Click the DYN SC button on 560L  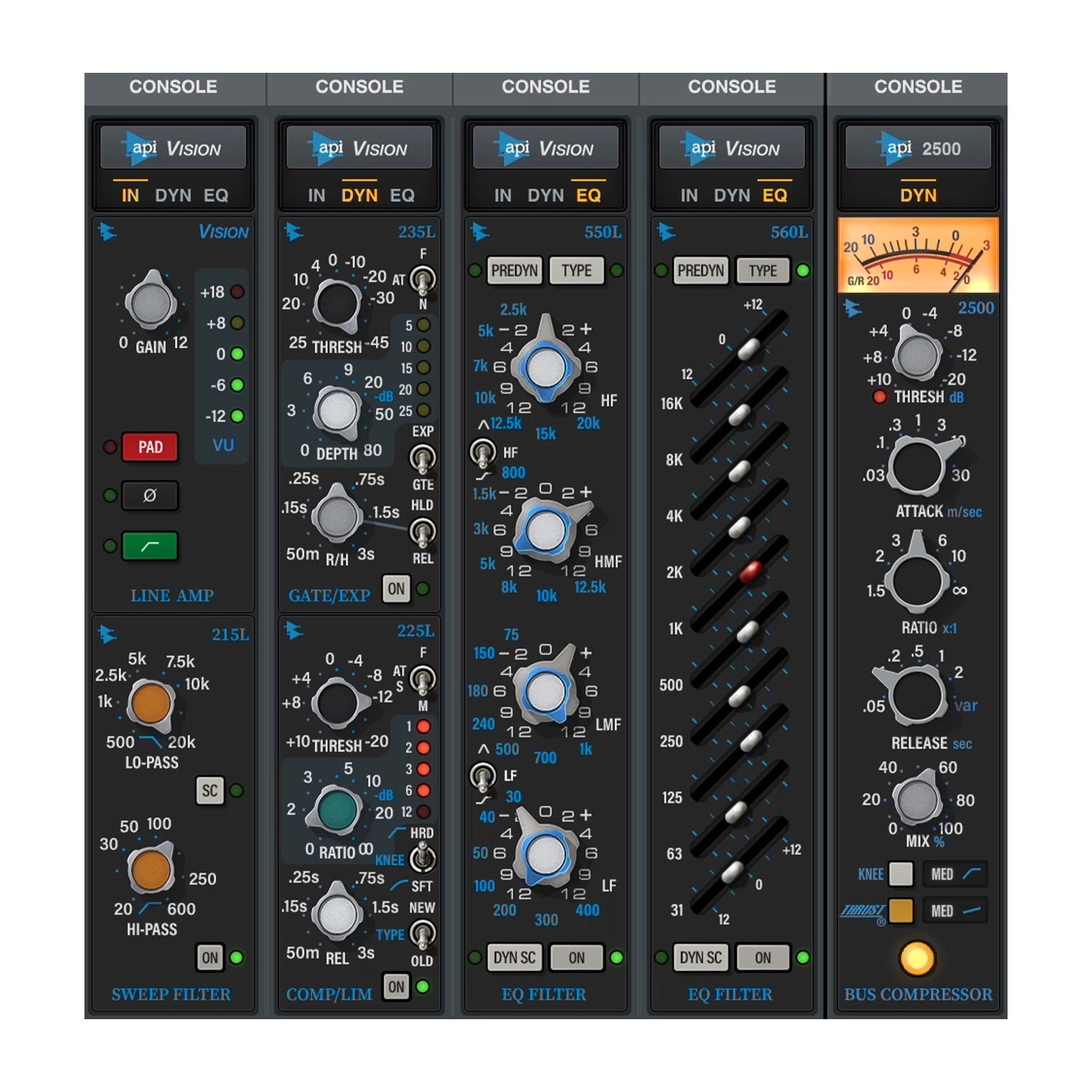point(700,958)
